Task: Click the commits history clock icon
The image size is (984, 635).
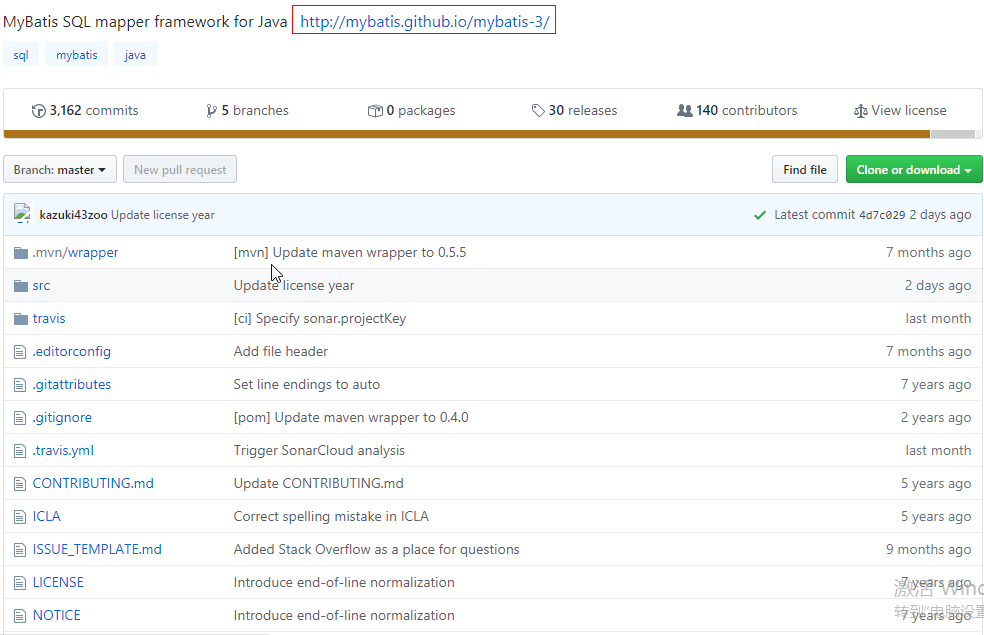Action: [x=38, y=111]
